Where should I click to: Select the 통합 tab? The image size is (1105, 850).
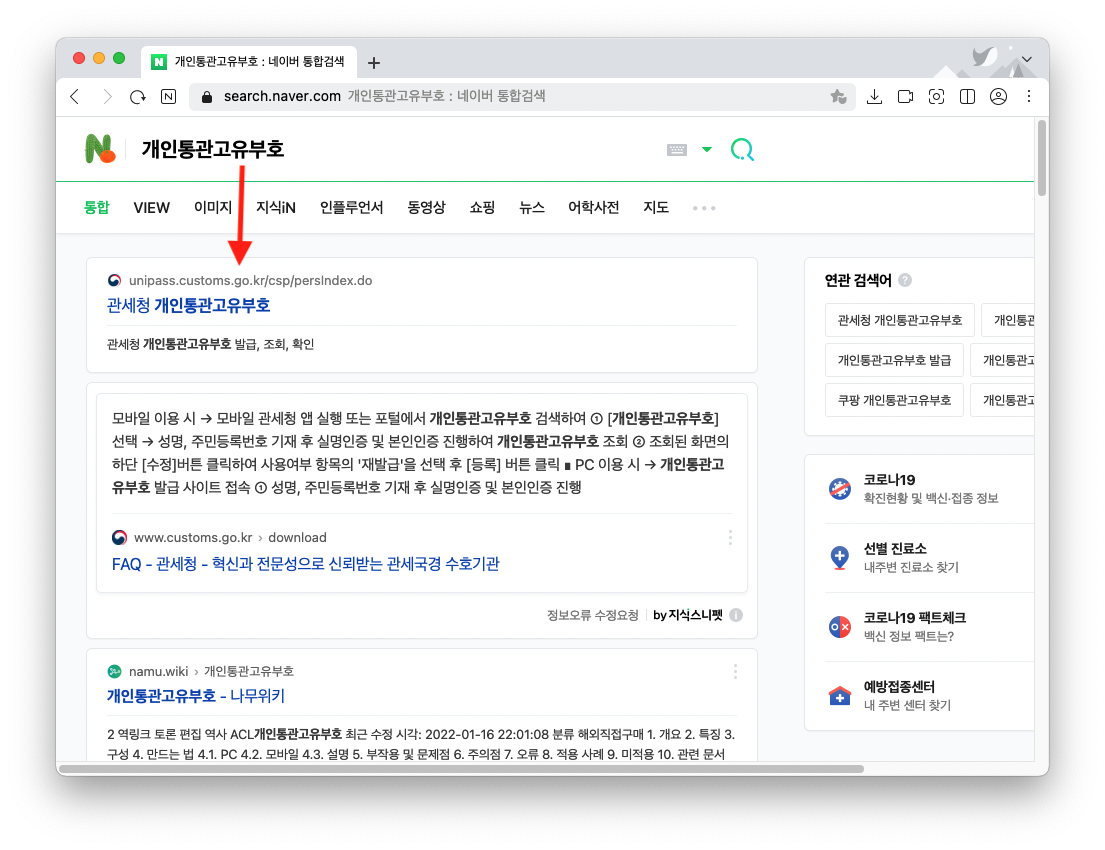(97, 207)
